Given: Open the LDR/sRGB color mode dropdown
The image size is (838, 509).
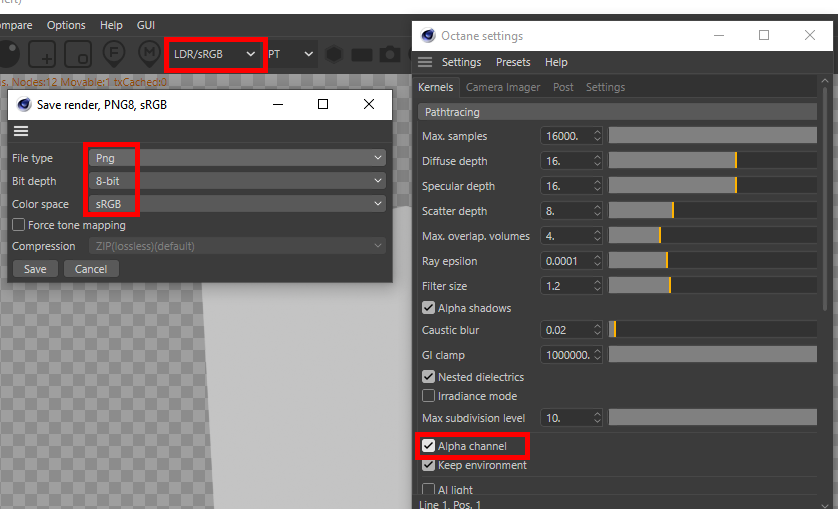Looking at the screenshot, I should pos(214,54).
